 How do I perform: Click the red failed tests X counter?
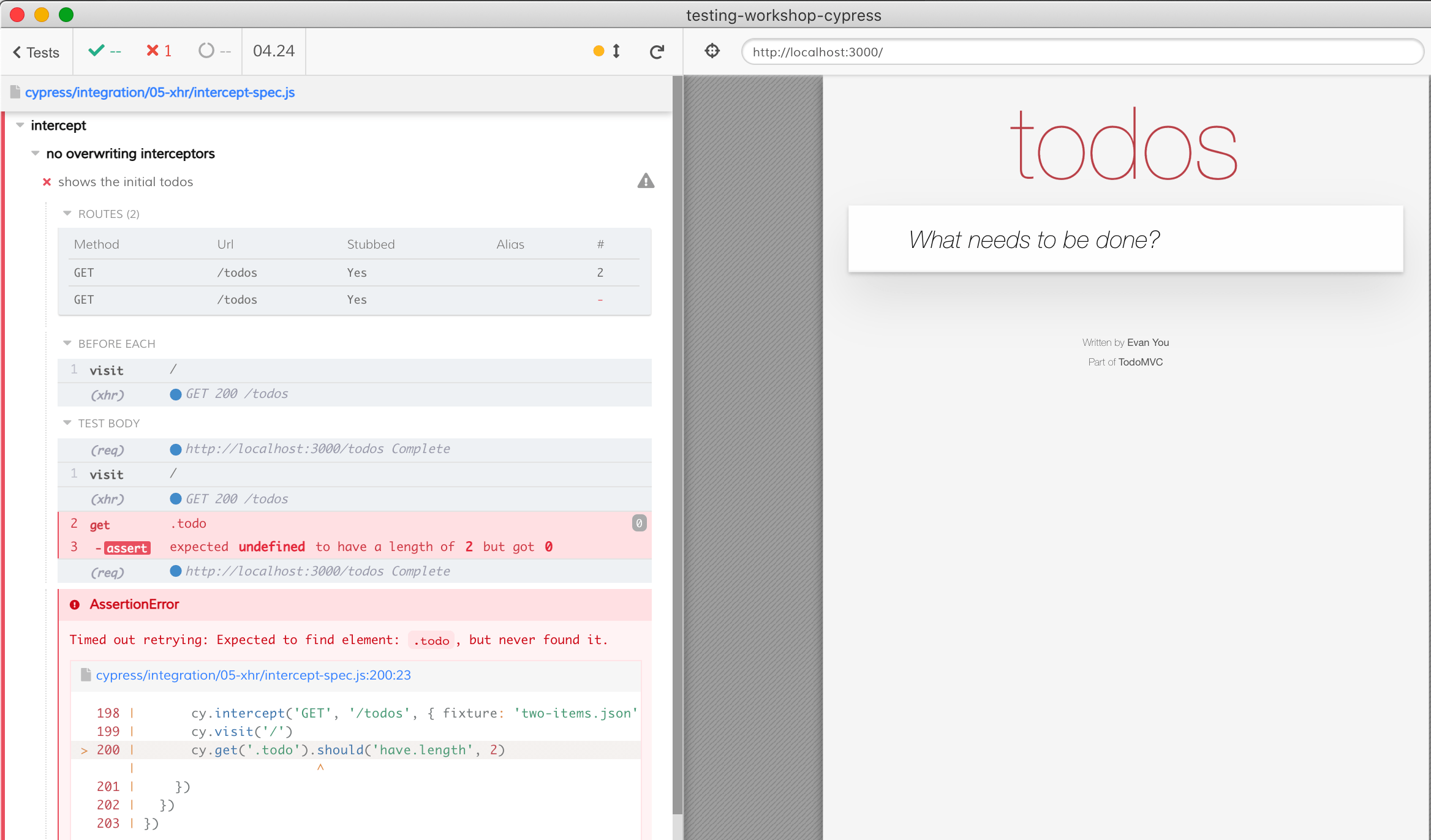tap(159, 51)
